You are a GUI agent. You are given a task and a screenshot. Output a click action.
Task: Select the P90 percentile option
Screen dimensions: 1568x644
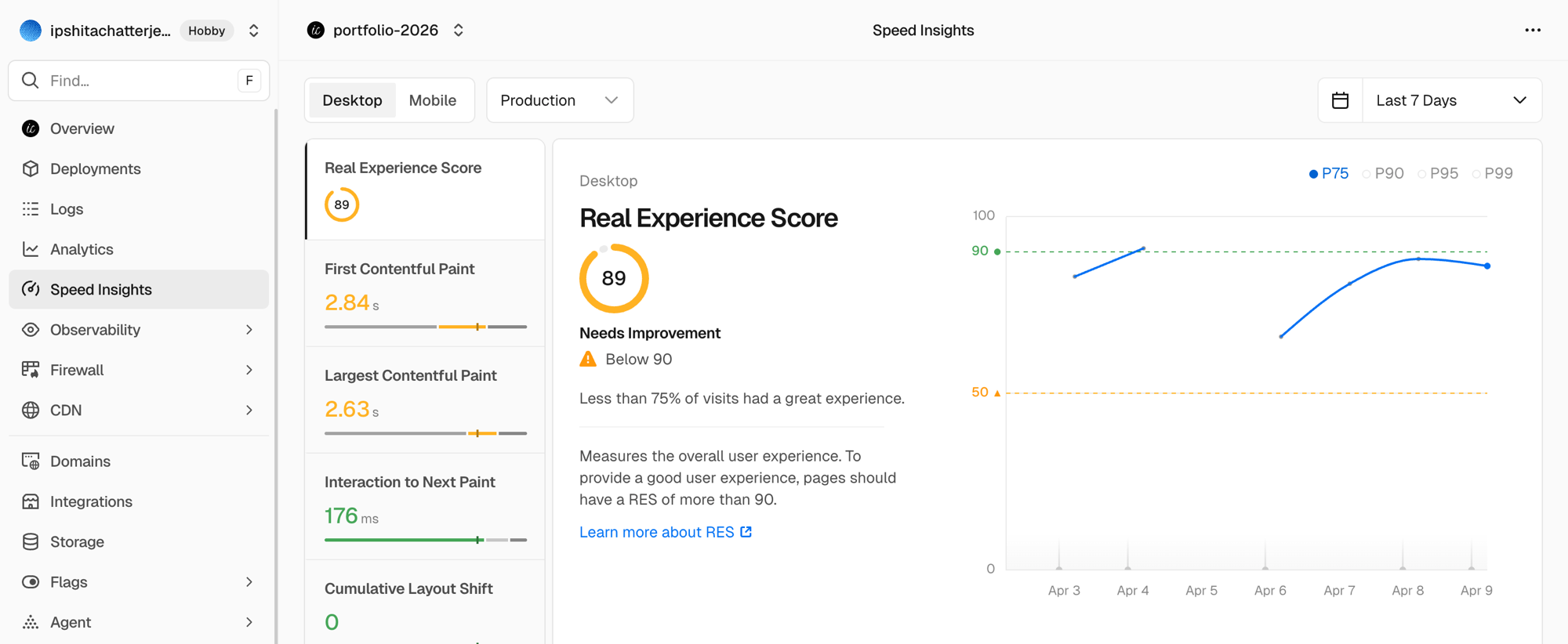[x=1383, y=173]
